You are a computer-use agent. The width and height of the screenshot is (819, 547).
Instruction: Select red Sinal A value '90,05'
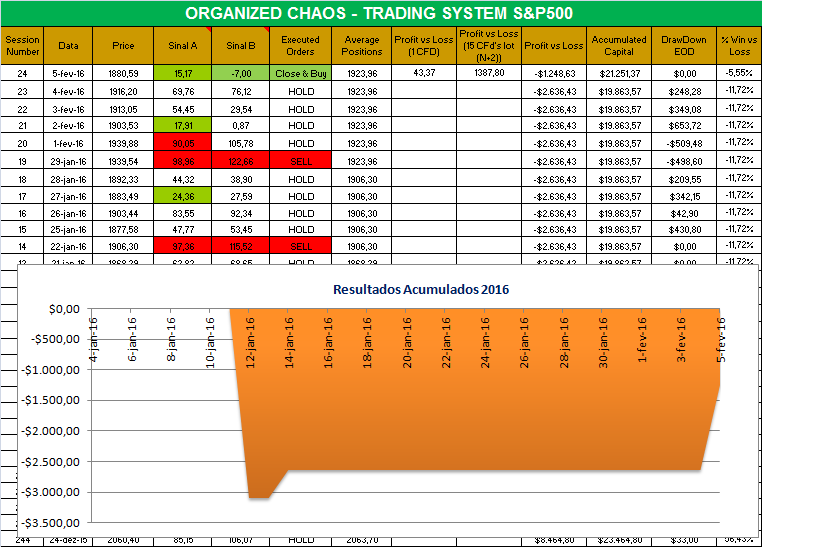[x=183, y=143]
